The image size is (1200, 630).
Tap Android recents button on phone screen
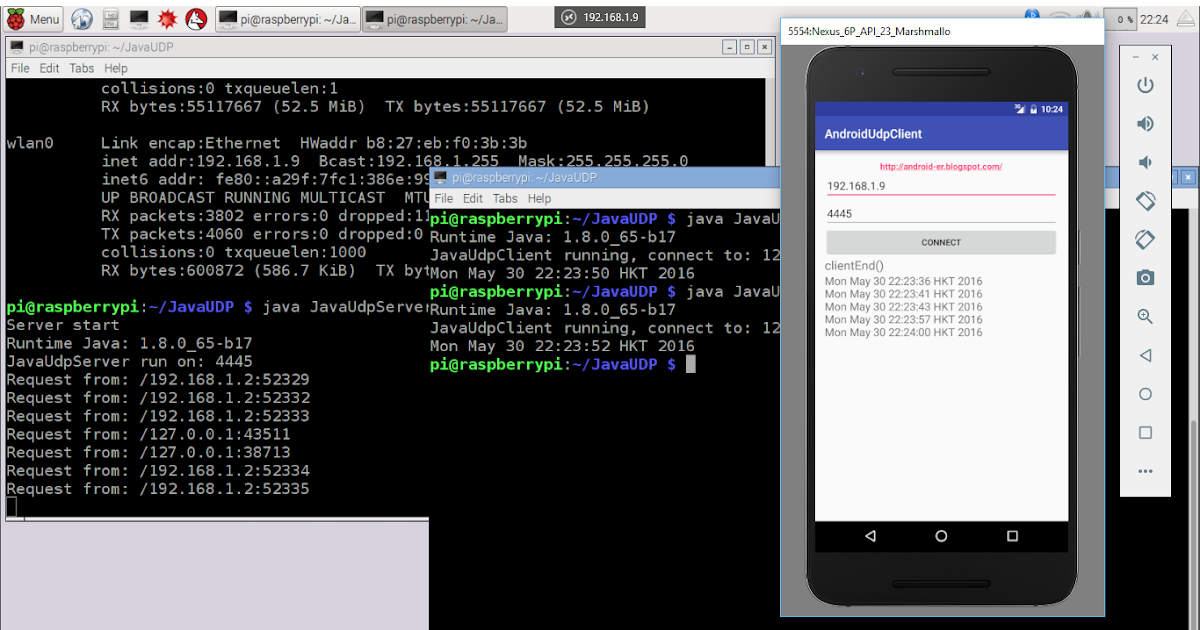(x=1012, y=536)
